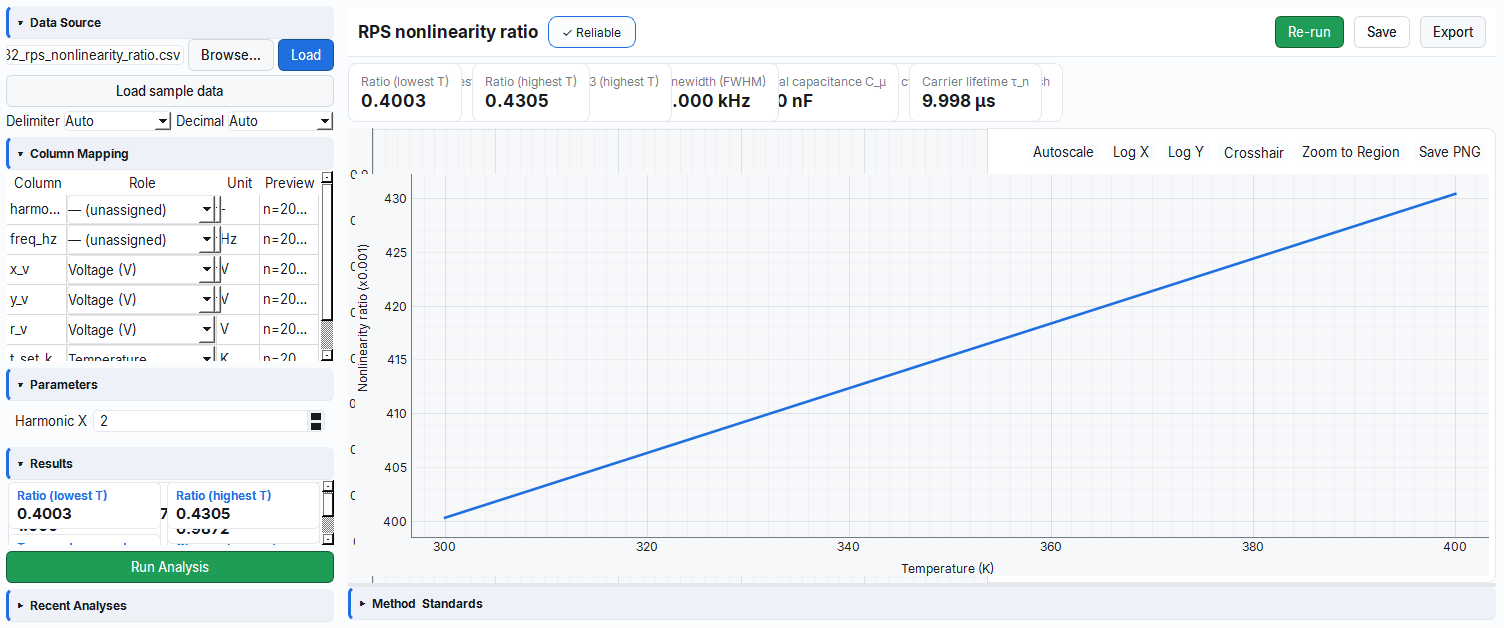The image size is (1504, 628).
Task: Click the 'Role' column header
Action: pyautogui.click(x=142, y=183)
